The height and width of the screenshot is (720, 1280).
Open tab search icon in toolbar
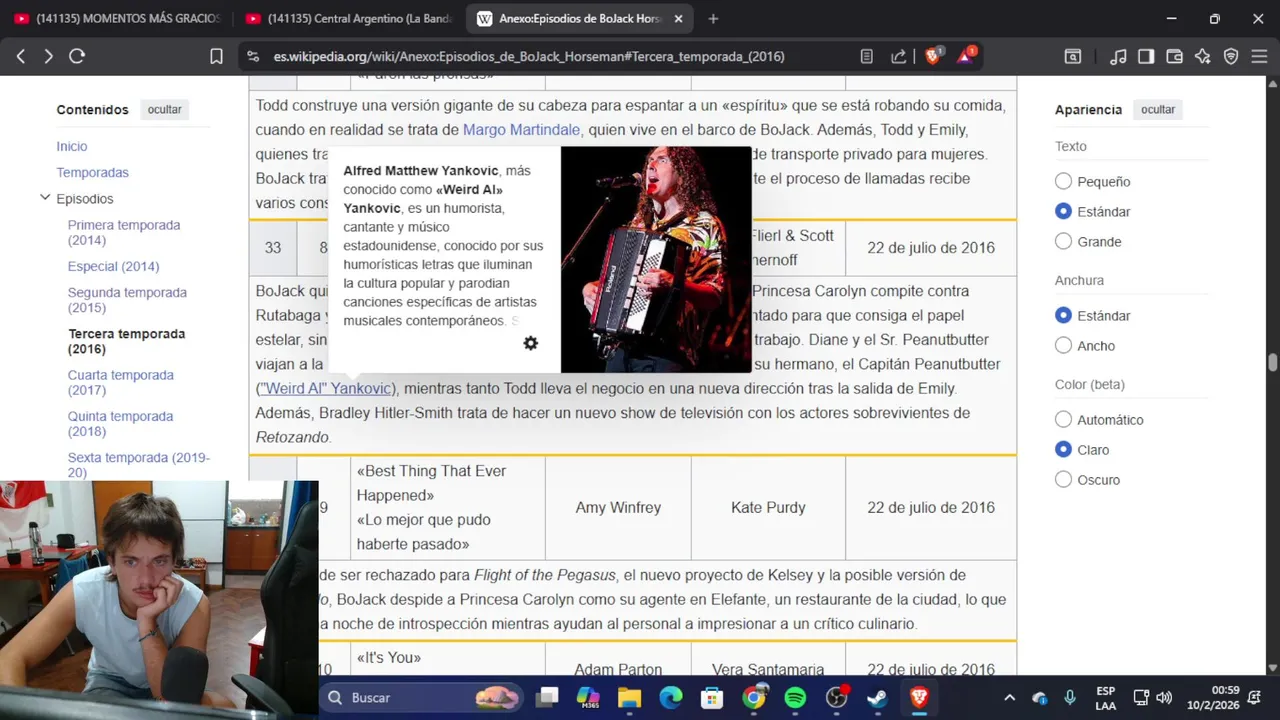[1072, 57]
